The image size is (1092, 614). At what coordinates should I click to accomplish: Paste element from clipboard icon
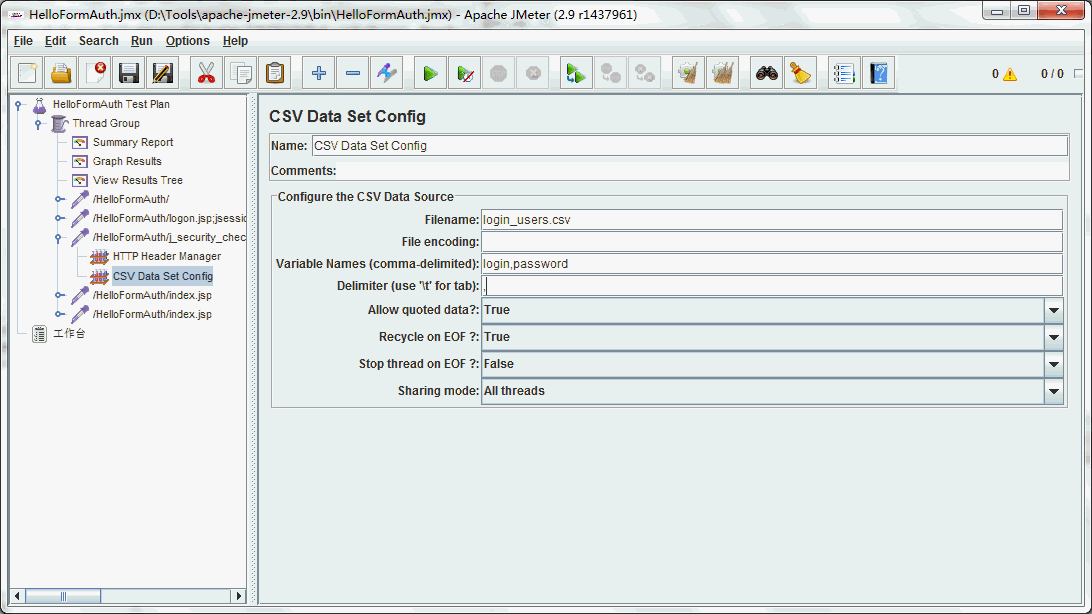tap(275, 73)
